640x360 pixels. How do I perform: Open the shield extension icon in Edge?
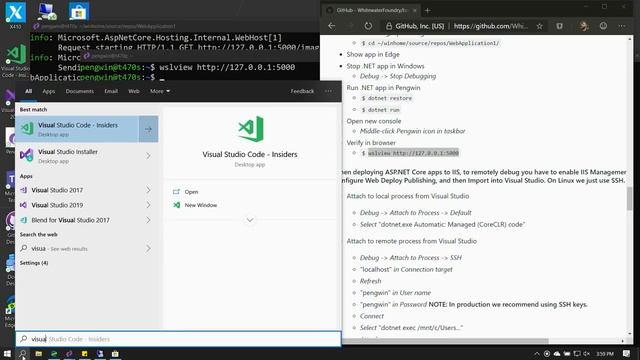(x=559, y=26)
